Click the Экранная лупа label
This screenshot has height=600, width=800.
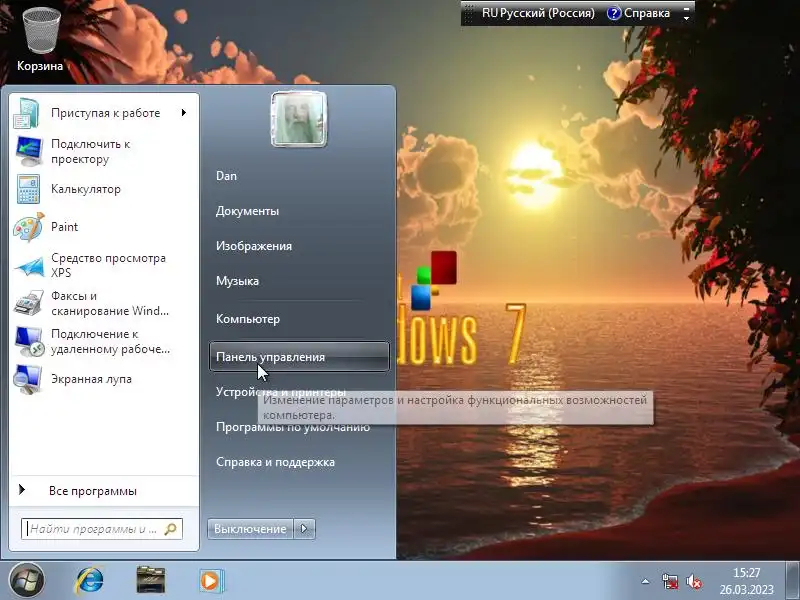91,379
